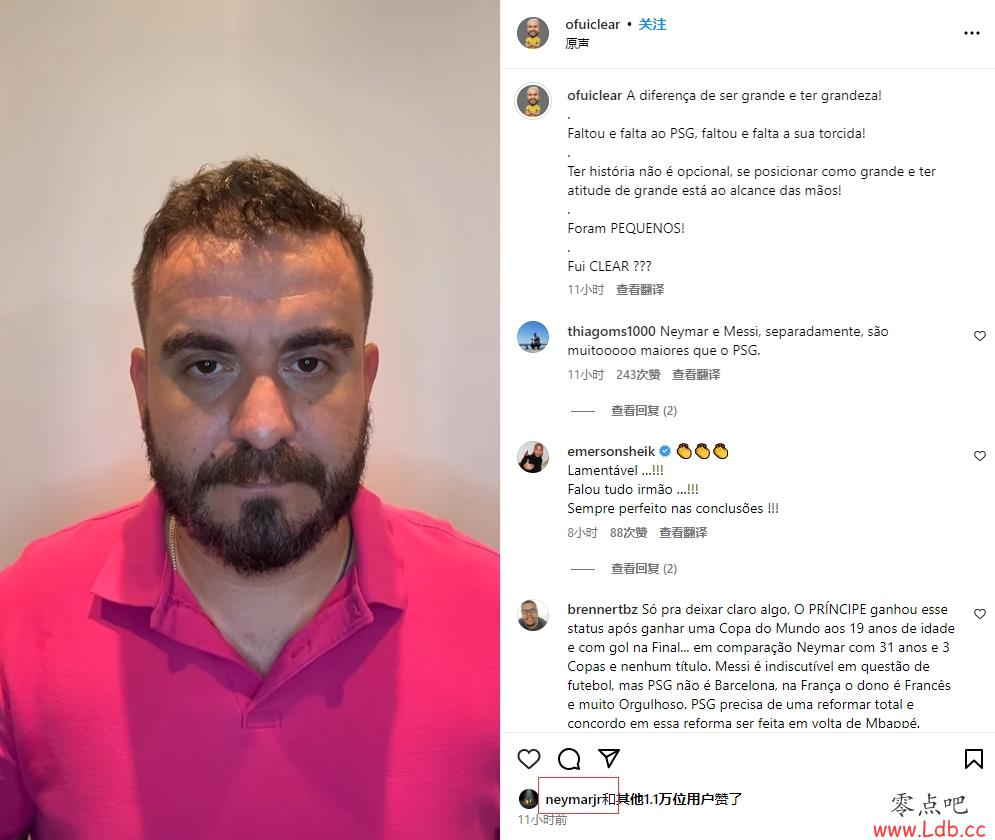Like brennertbz's comment with the heart
The image size is (995, 840).
coord(980,614)
